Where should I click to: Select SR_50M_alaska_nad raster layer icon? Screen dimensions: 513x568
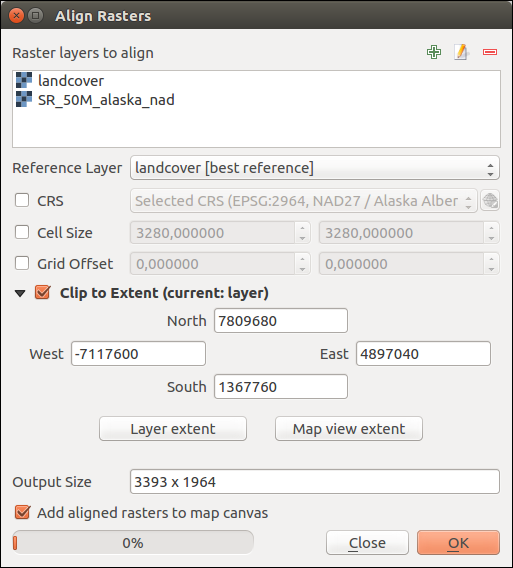pos(24,99)
